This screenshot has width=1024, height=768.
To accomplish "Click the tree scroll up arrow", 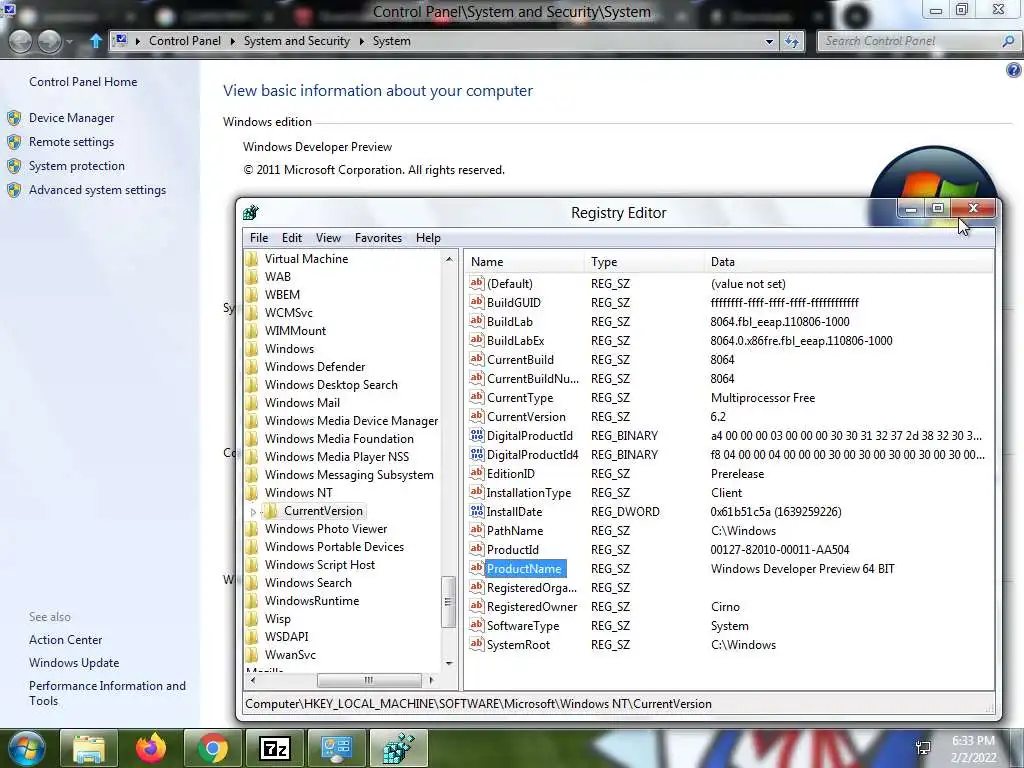I will [449, 259].
